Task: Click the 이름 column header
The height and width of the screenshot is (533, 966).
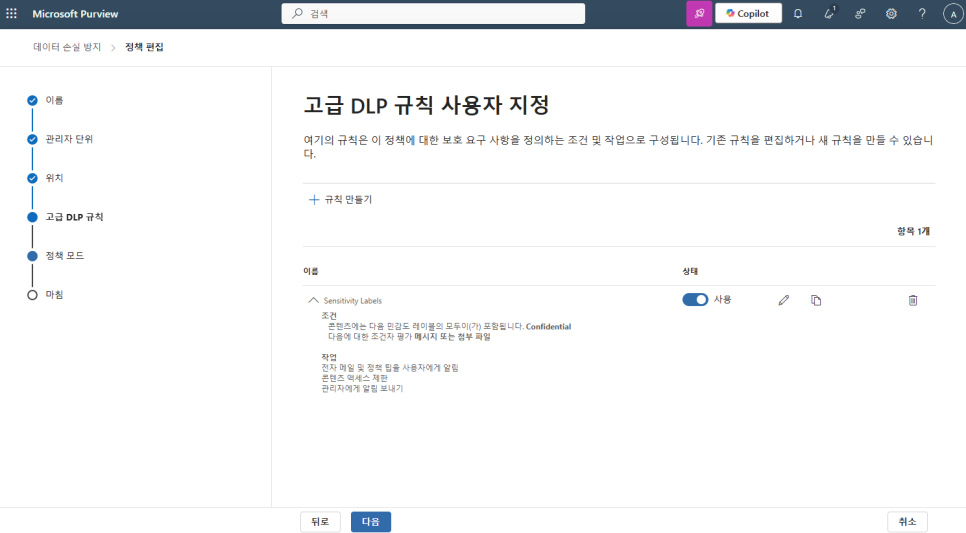Action: [x=310, y=271]
